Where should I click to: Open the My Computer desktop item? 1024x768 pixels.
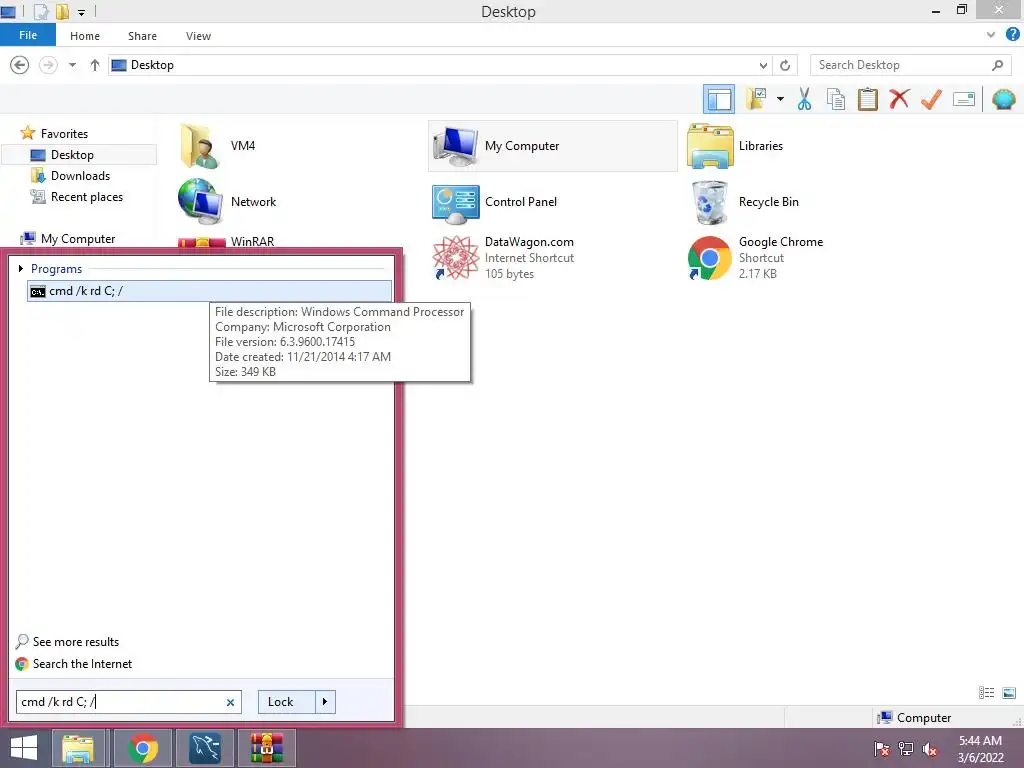coord(552,146)
